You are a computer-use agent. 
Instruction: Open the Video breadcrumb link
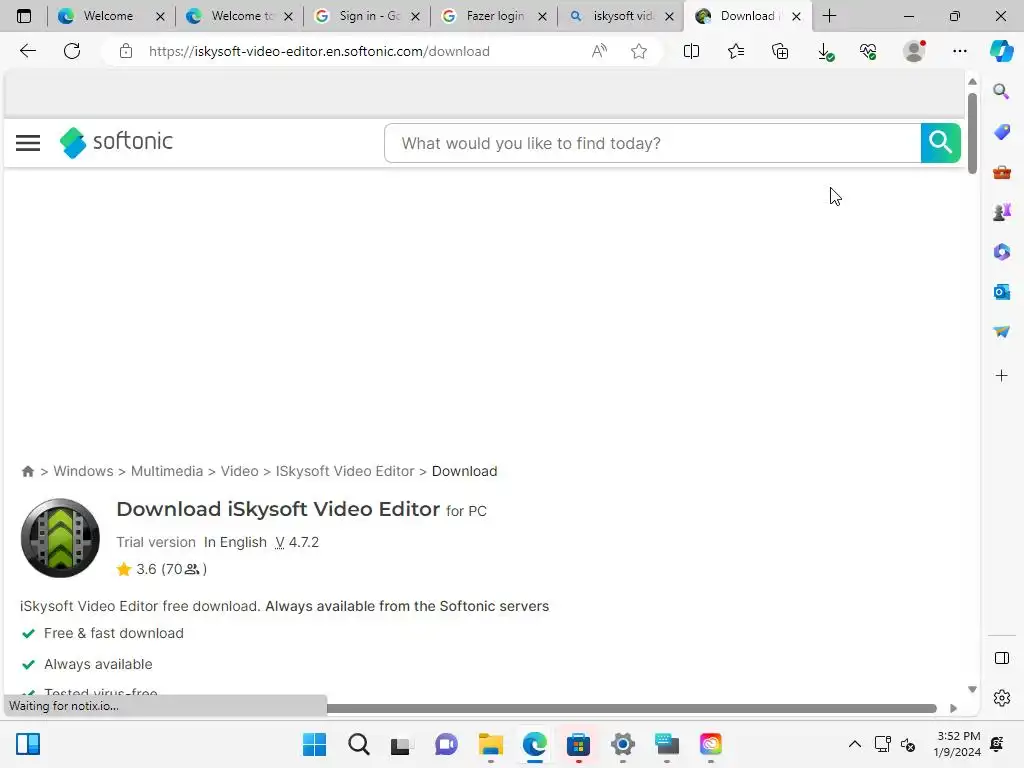(239, 471)
